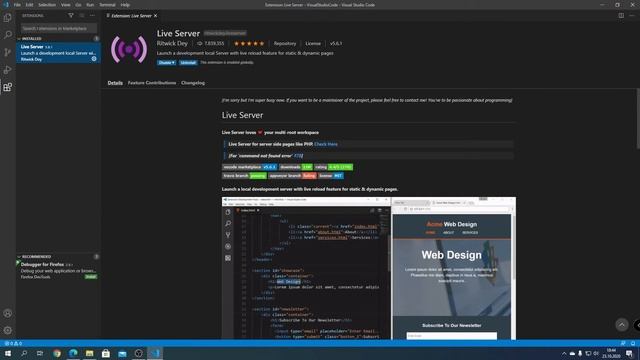
Task: Click the travis branch passing badge
Action: tap(244, 176)
